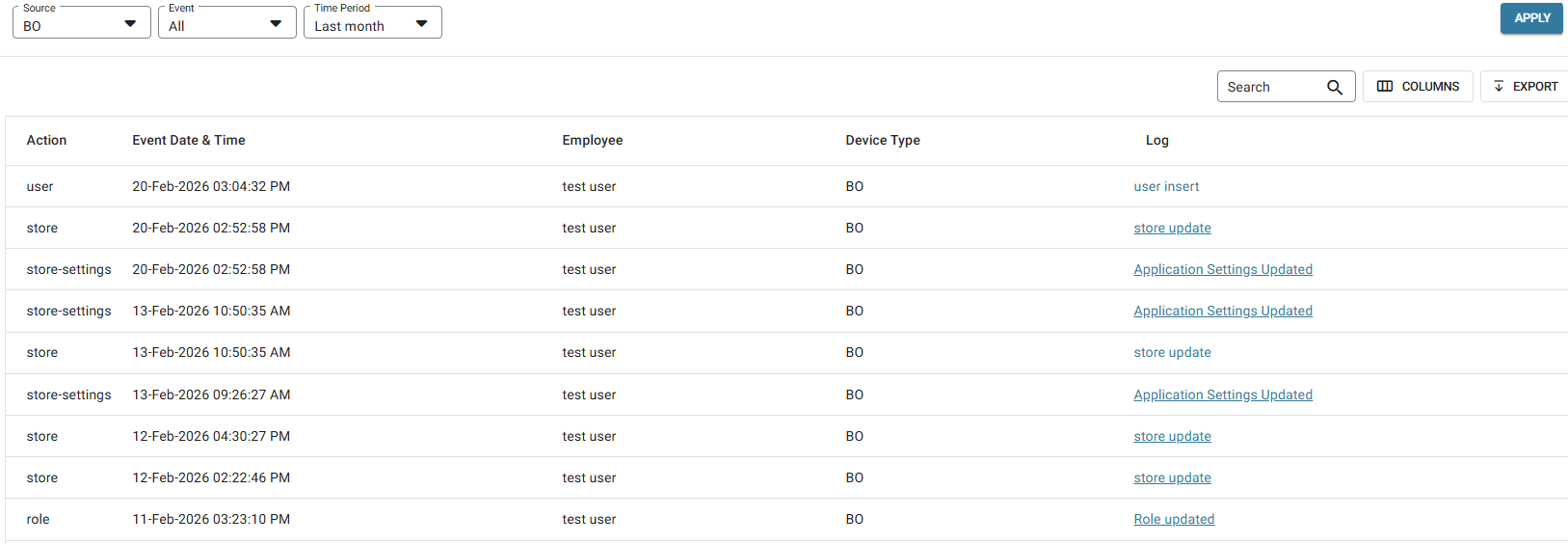This screenshot has height=544, width=1568.
Task: Expand the Event filter dropdown
Action: (x=226, y=24)
